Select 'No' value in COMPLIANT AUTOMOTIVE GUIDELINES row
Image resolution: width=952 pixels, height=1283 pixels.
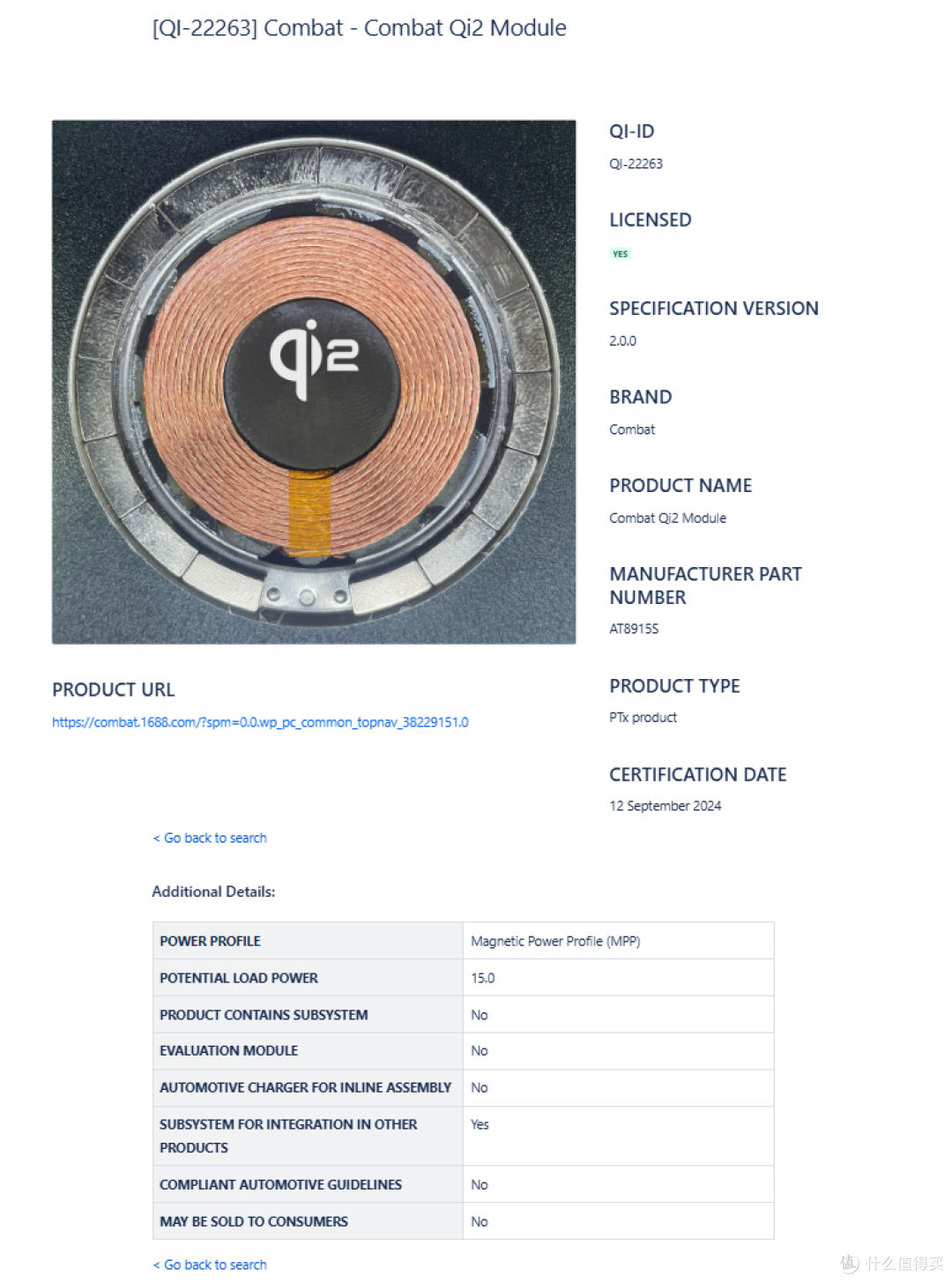coord(480,1185)
